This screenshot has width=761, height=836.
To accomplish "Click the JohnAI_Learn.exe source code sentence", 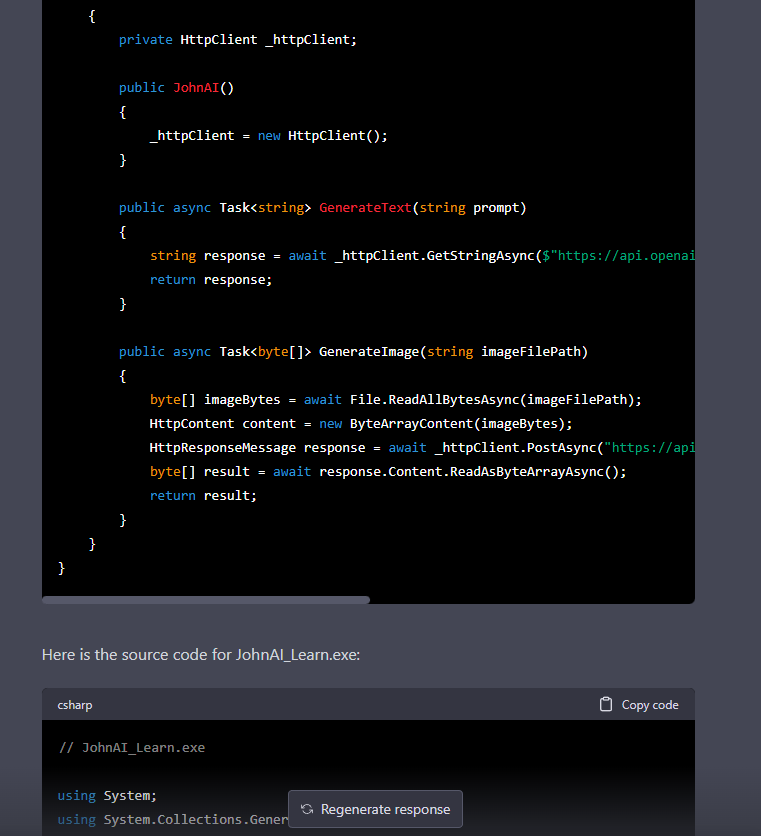I will pyautogui.click(x=201, y=655).
